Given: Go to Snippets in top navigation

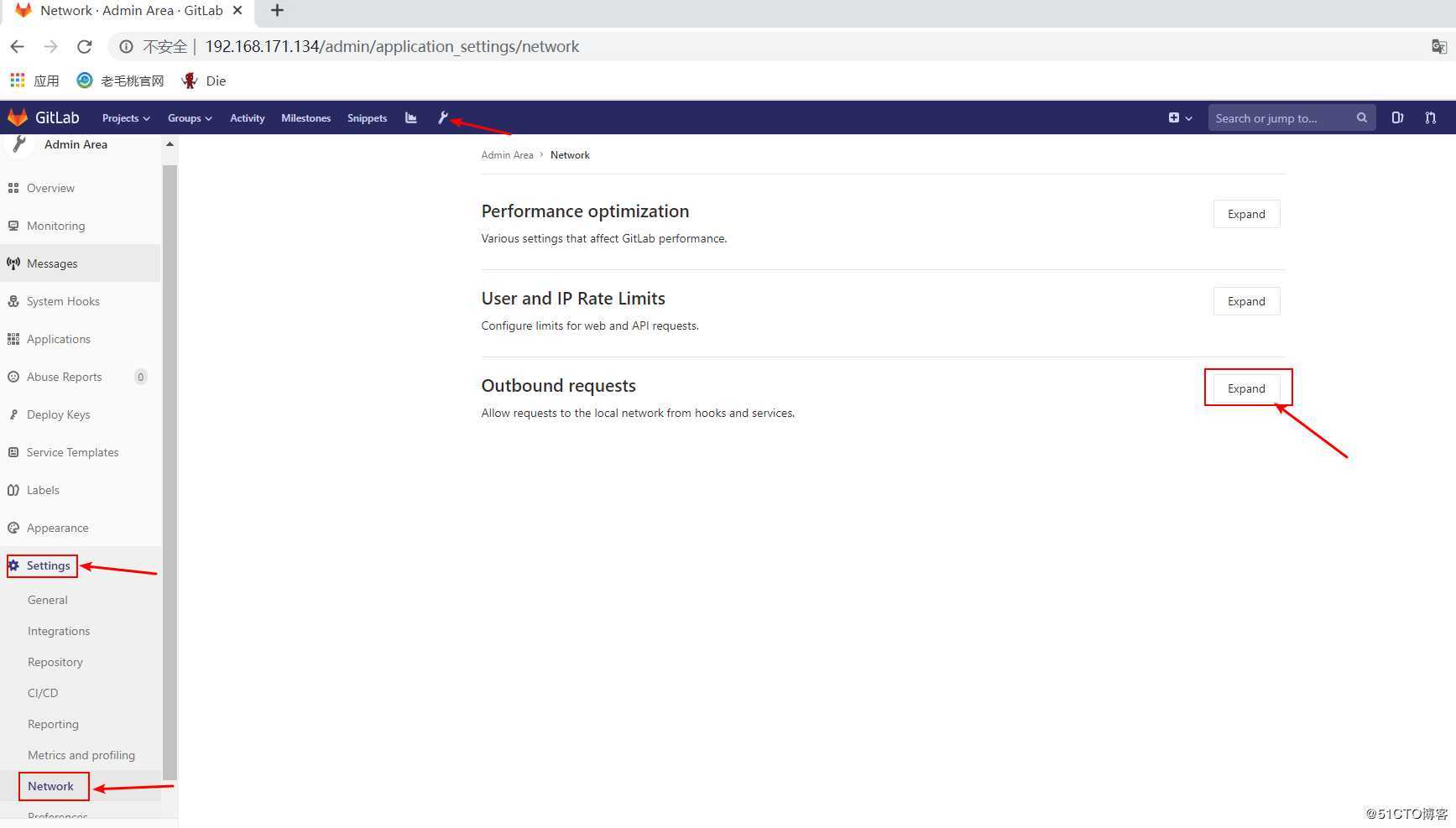Looking at the screenshot, I should [x=367, y=118].
